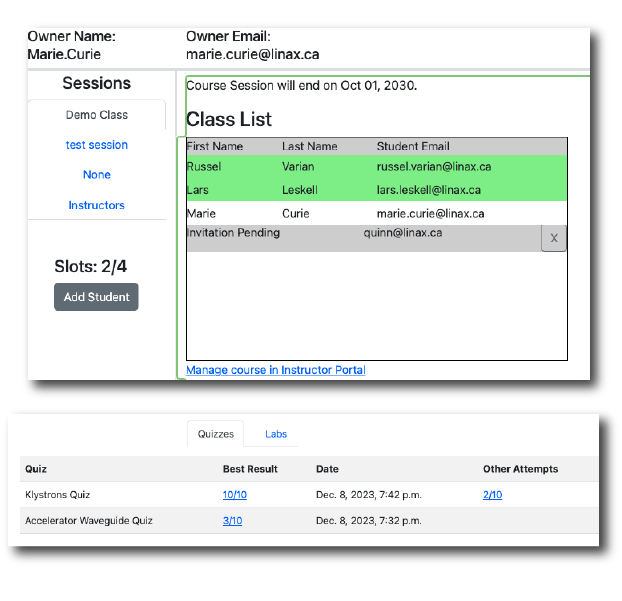Click the Last Name column header

310,147
